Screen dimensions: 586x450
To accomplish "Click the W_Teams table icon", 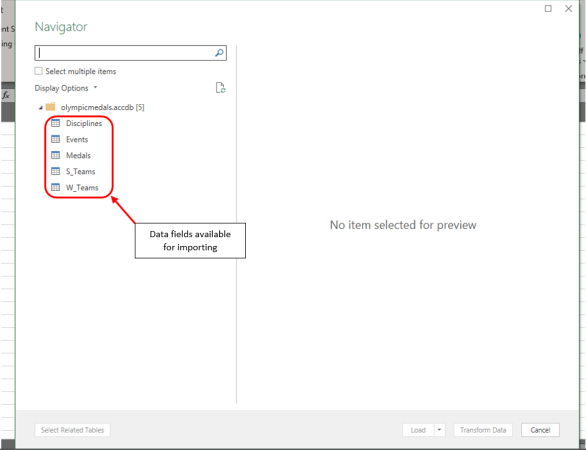I will click(x=55, y=187).
